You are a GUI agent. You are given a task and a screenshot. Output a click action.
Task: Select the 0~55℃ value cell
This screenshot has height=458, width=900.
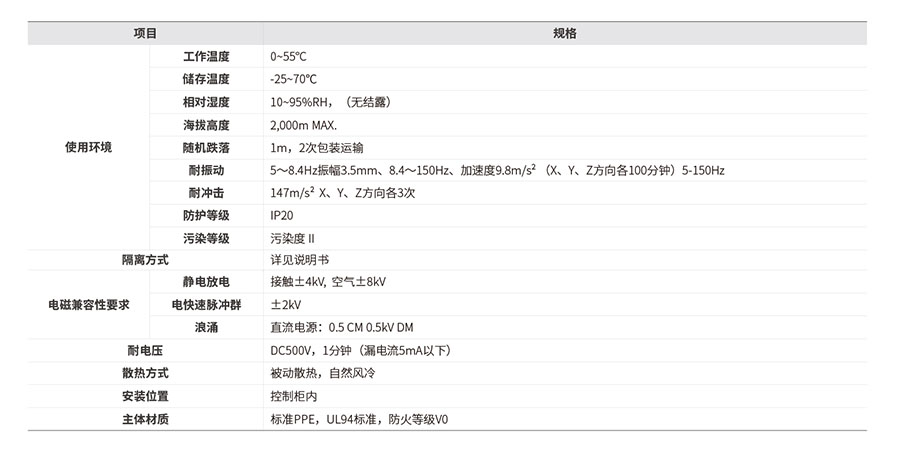[x=294, y=57]
